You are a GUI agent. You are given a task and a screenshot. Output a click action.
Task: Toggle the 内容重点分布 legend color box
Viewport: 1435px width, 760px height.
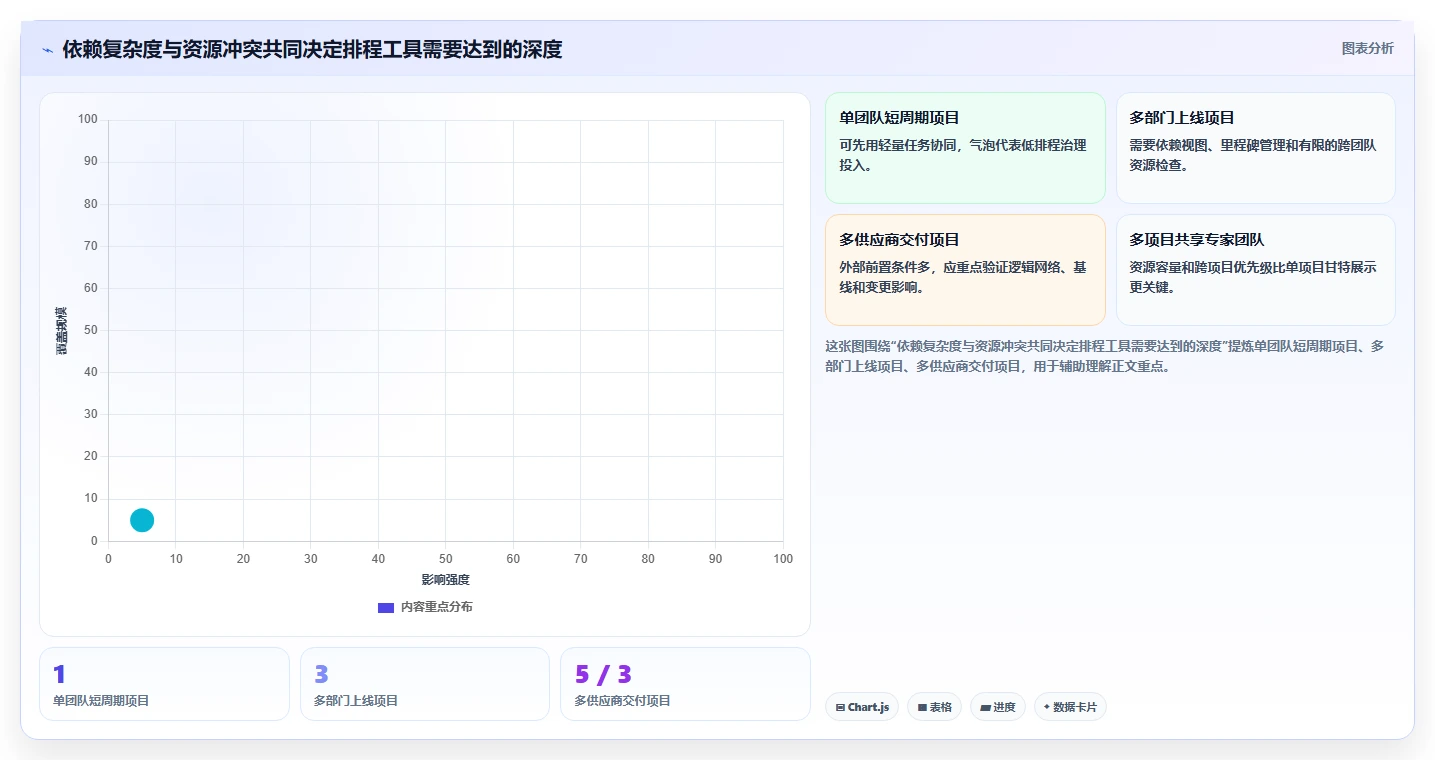click(x=386, y=607)
